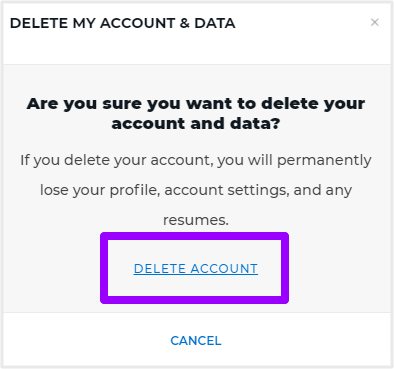Click the "& DATA" part of the title
Image resolution: width=394 pixels, height=369 pixels.
pyautogui.click(x=208, y=23)
